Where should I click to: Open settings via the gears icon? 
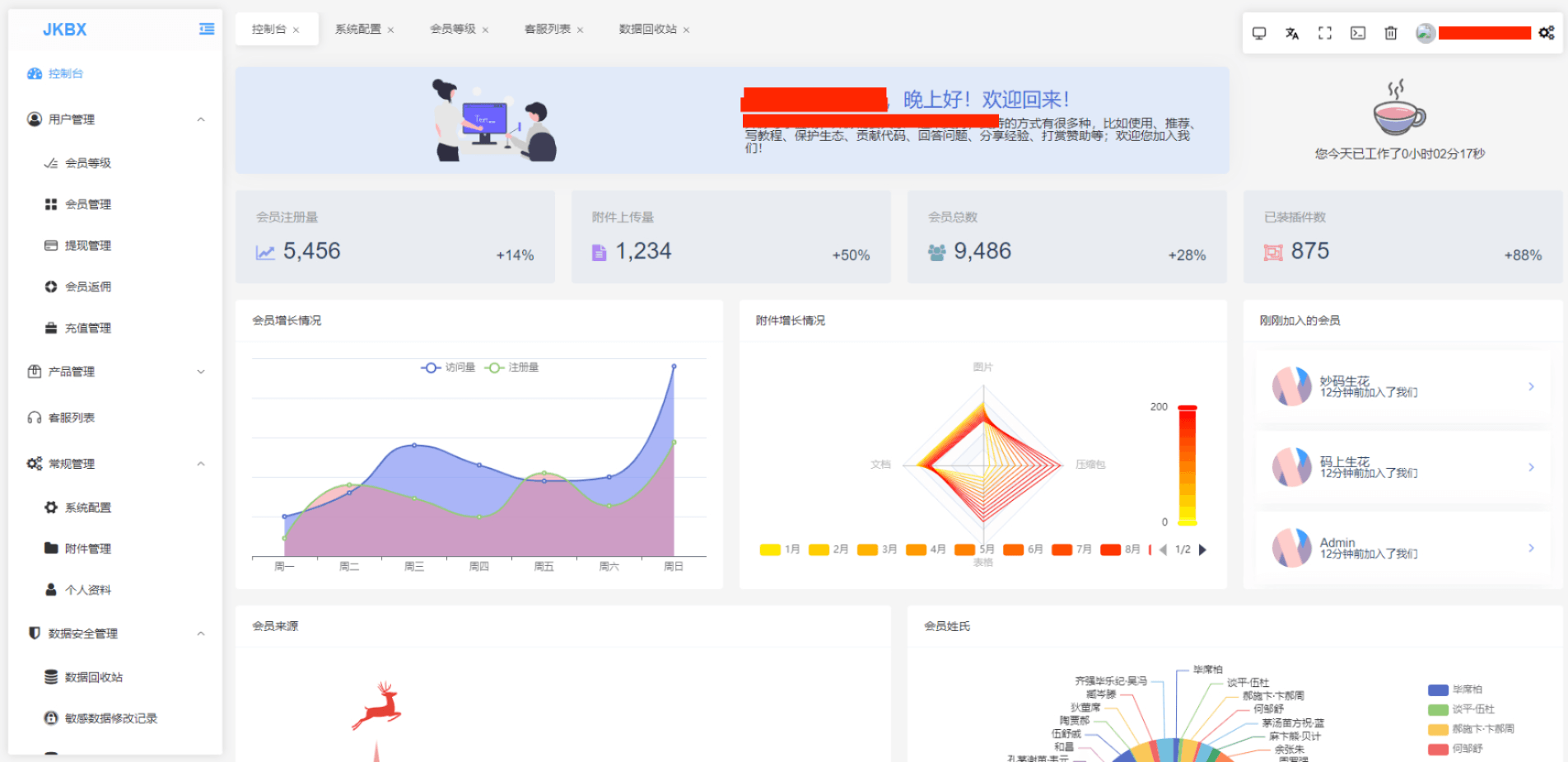[x=1547, y=33]
